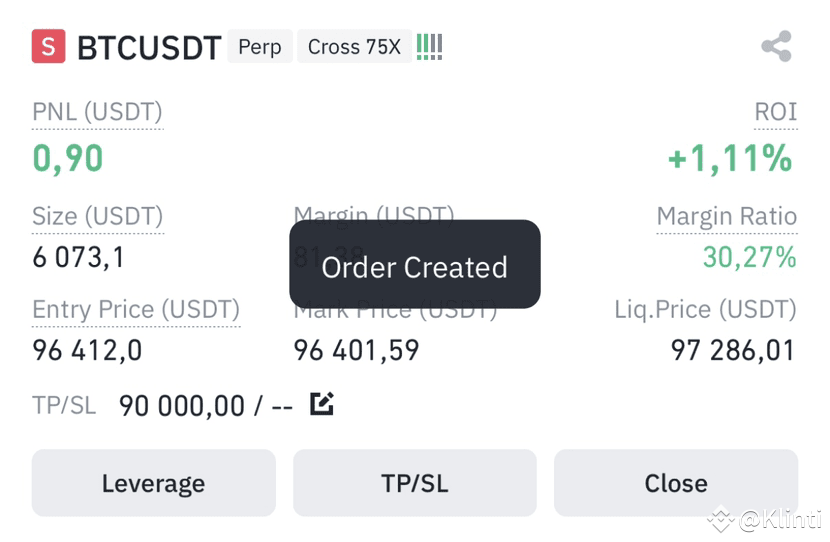The height and width of the screenshot is (542, 830).
Task: Open TP/SL edit pencil icon
Action: point(322,404)
